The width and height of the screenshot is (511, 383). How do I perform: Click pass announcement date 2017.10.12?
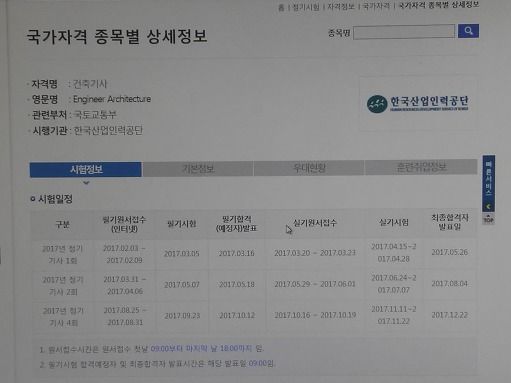(237, 315)
